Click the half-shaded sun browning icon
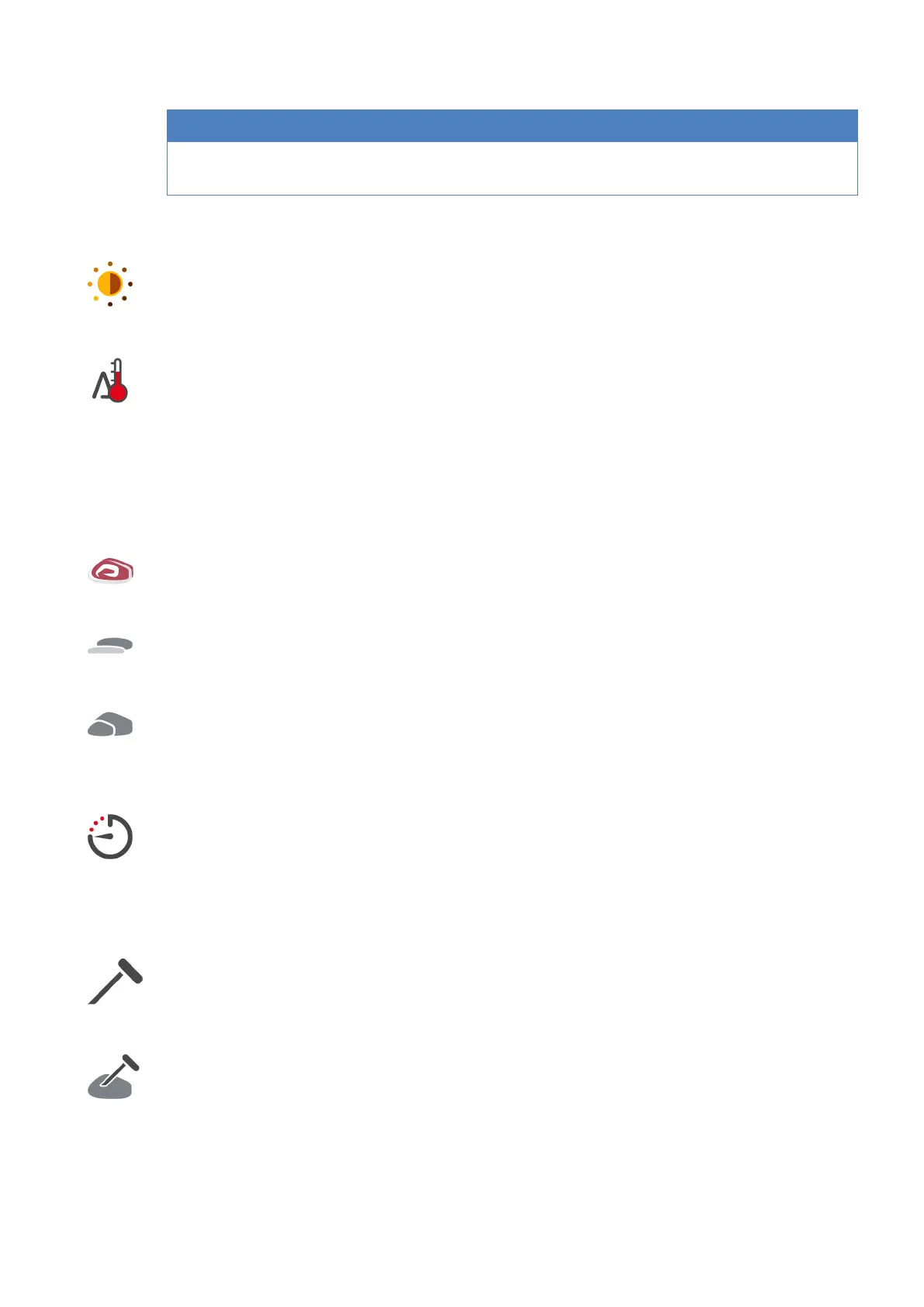This screenshot has width=924, height=1307. click(110, 284)
